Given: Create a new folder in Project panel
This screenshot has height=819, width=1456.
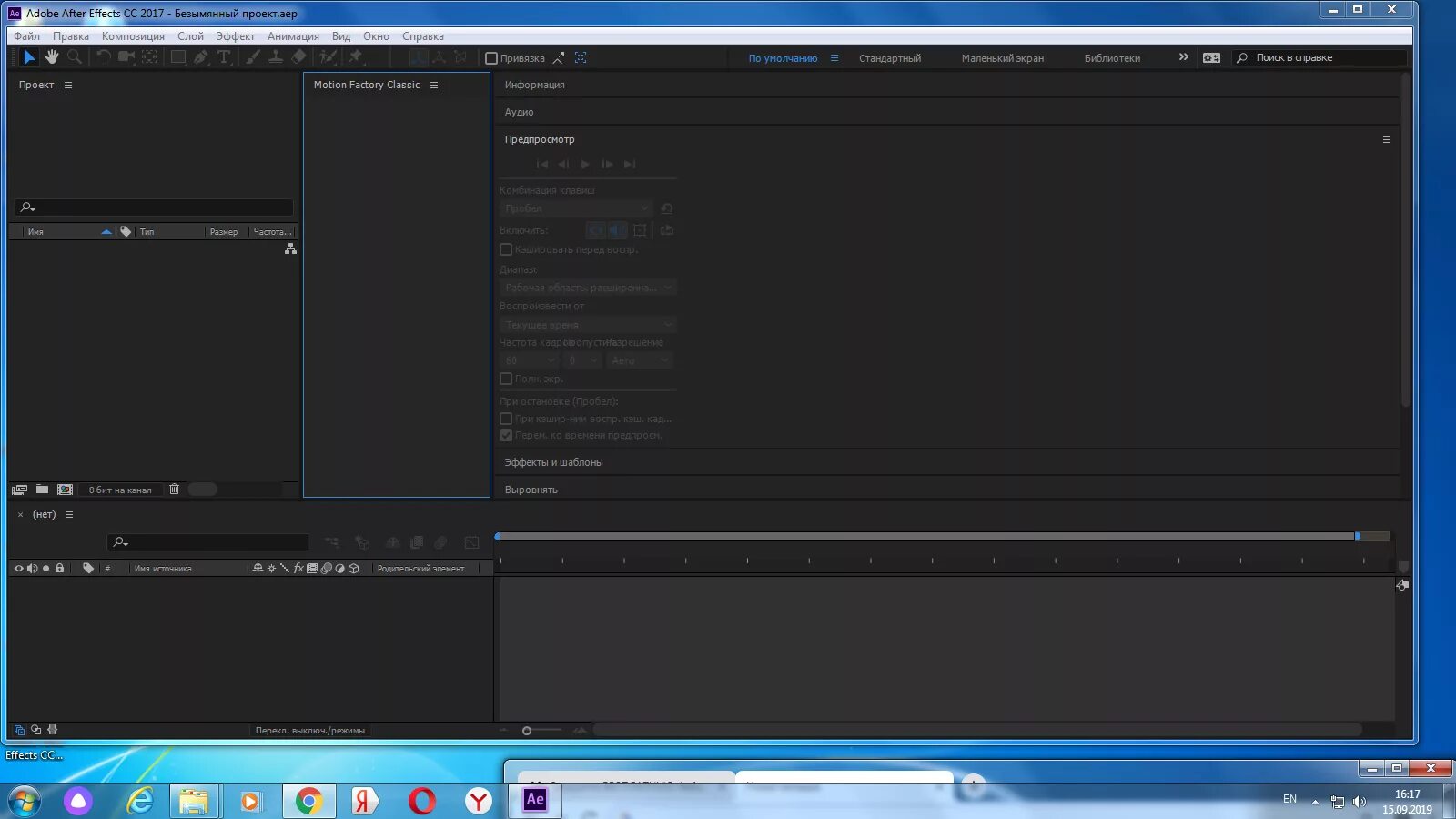Looking at the screenshot, I should (x=42, y=490).
